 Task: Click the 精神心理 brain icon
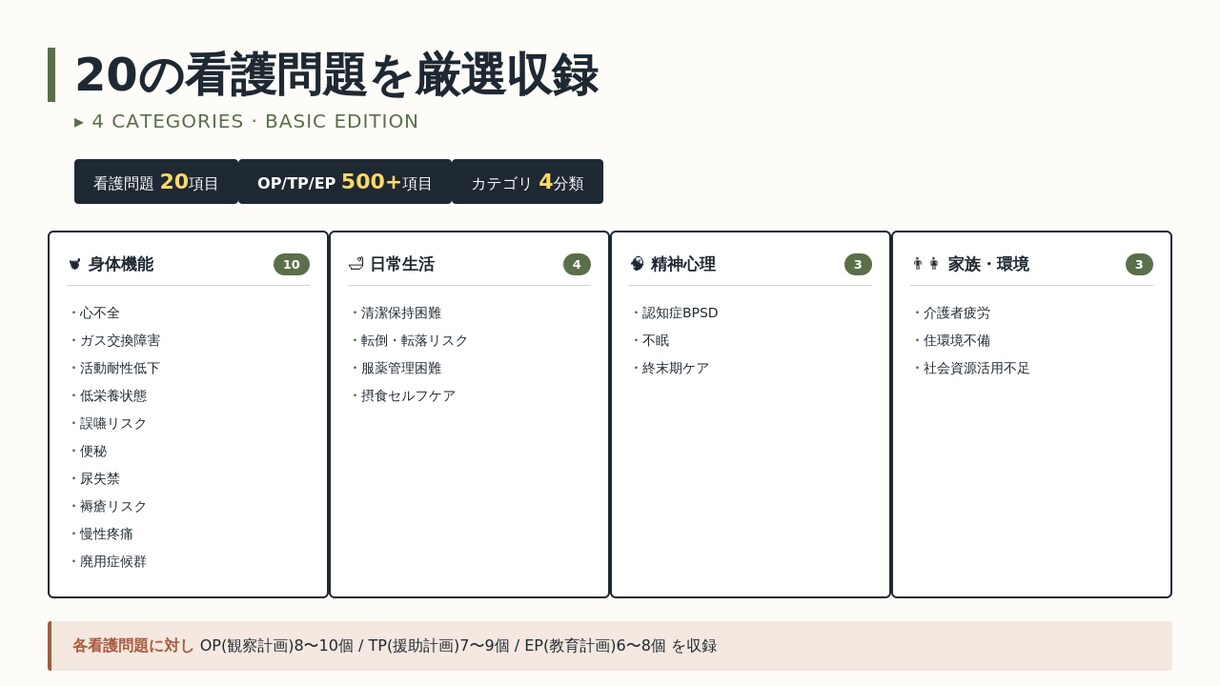(637, 264)
